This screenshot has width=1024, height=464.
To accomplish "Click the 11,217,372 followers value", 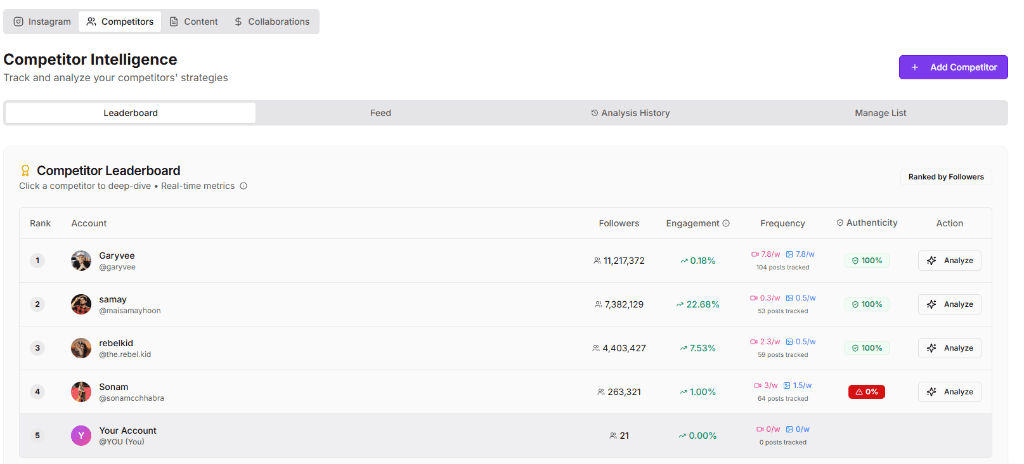I will click(624, 261).
